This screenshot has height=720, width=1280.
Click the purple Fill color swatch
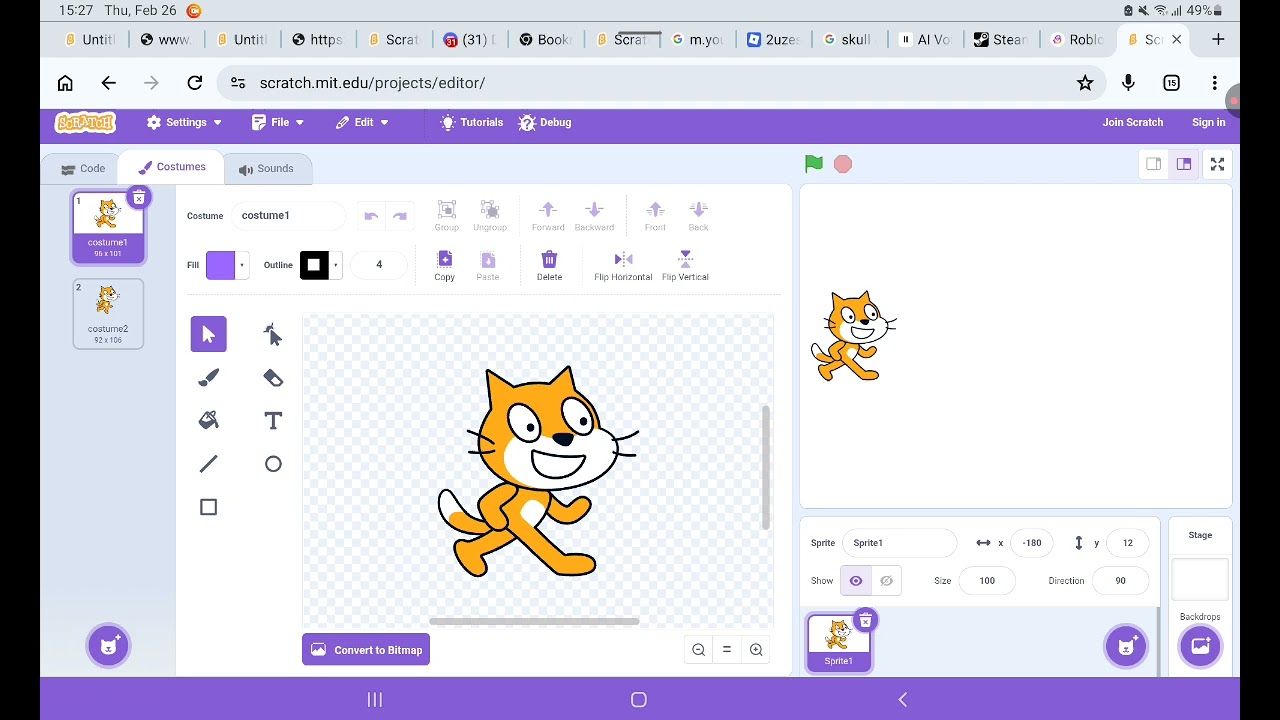pos(220,265)
